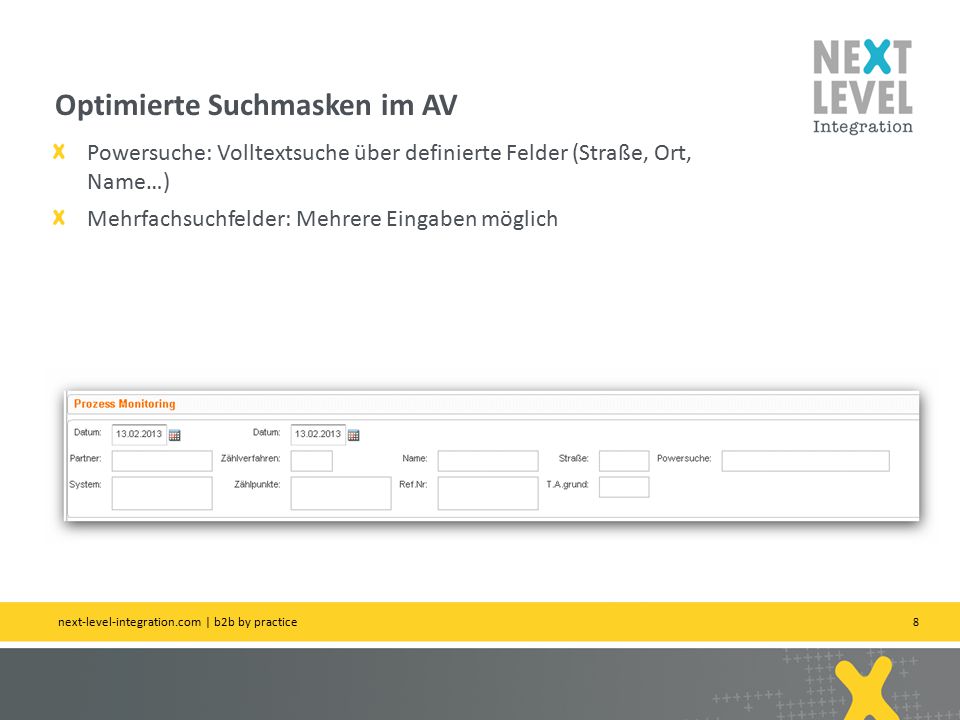Screen dimensions: 960x720
Task: Focus the System multi-line field
Action: tap(162, 493)
